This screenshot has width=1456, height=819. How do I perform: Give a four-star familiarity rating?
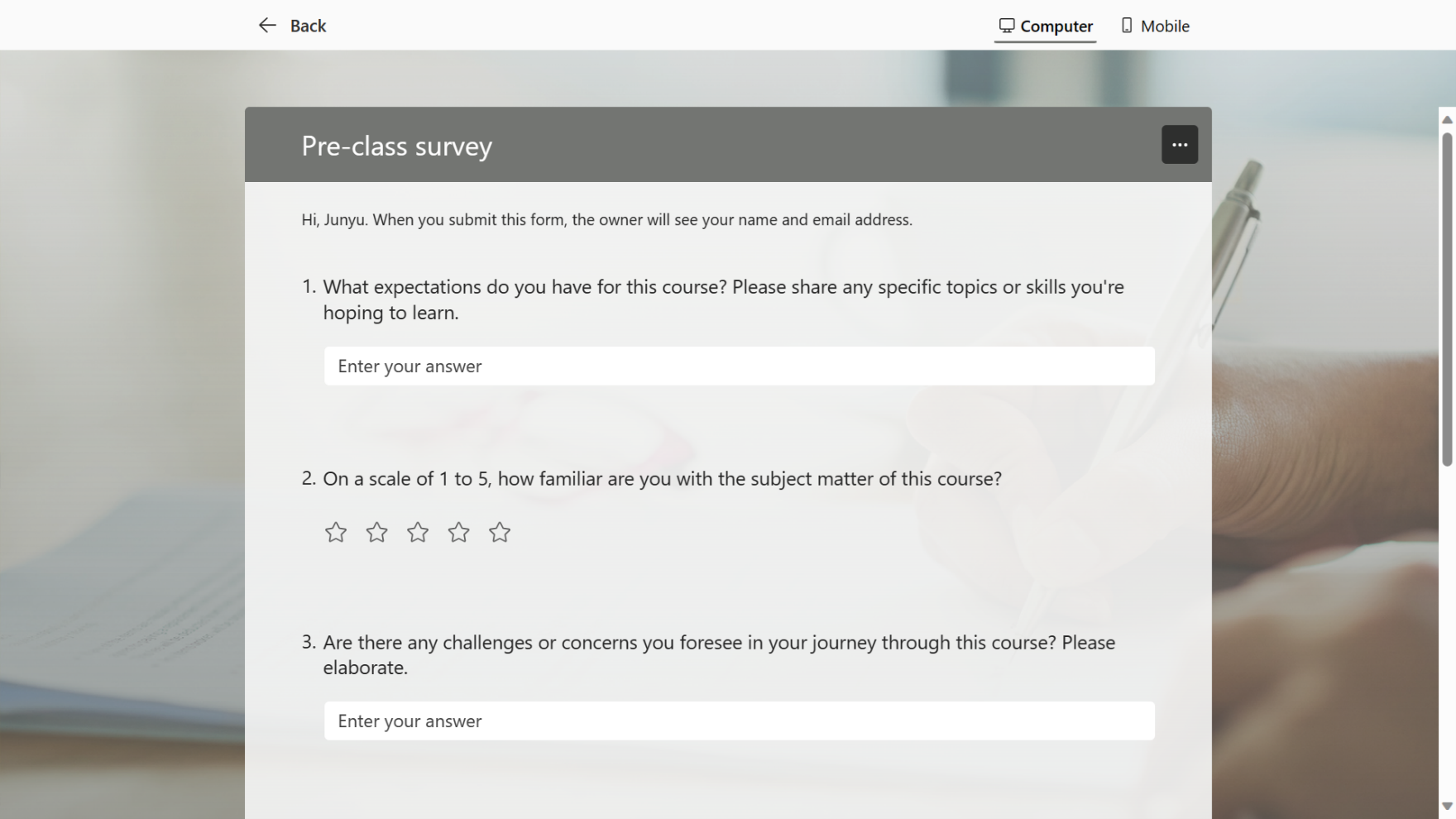click(x=458, y=532)
